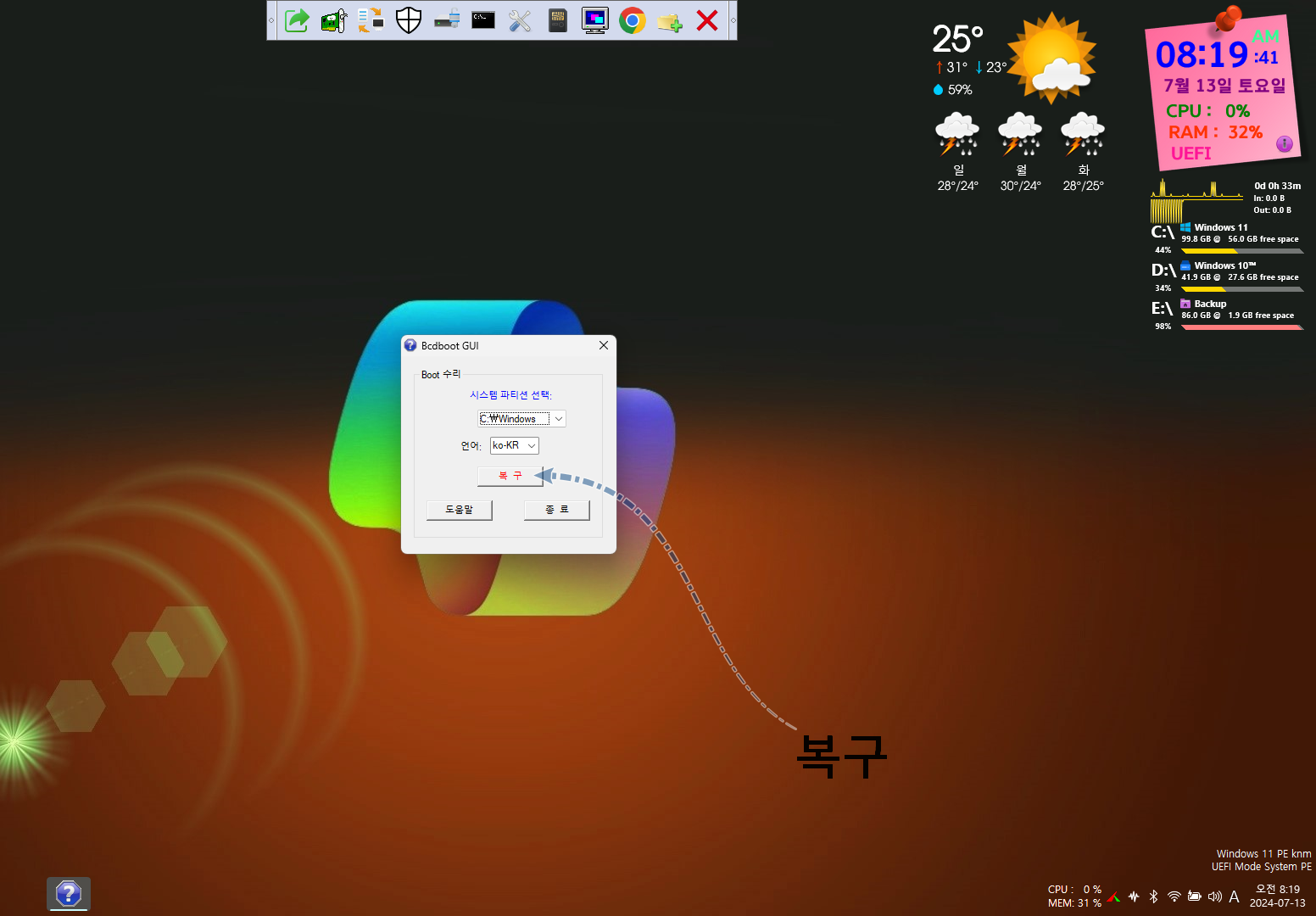Click the 일 Sunday forecast icon
Screen dimensions: 1316x916
(x=957, y=134)
